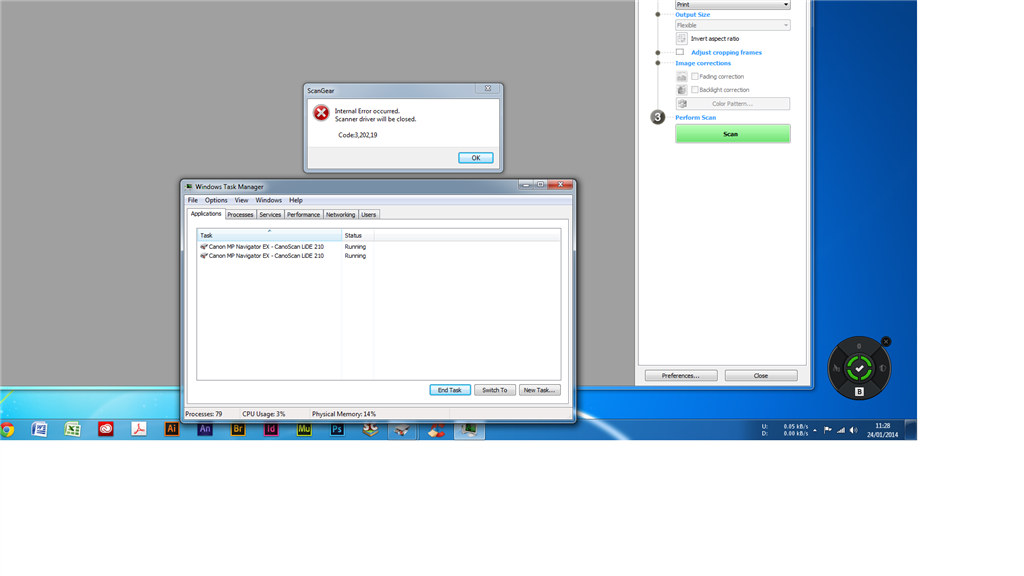1024x576 pixels.
Task: Open the network signal tray icon
Action: (x=841, y=430)
